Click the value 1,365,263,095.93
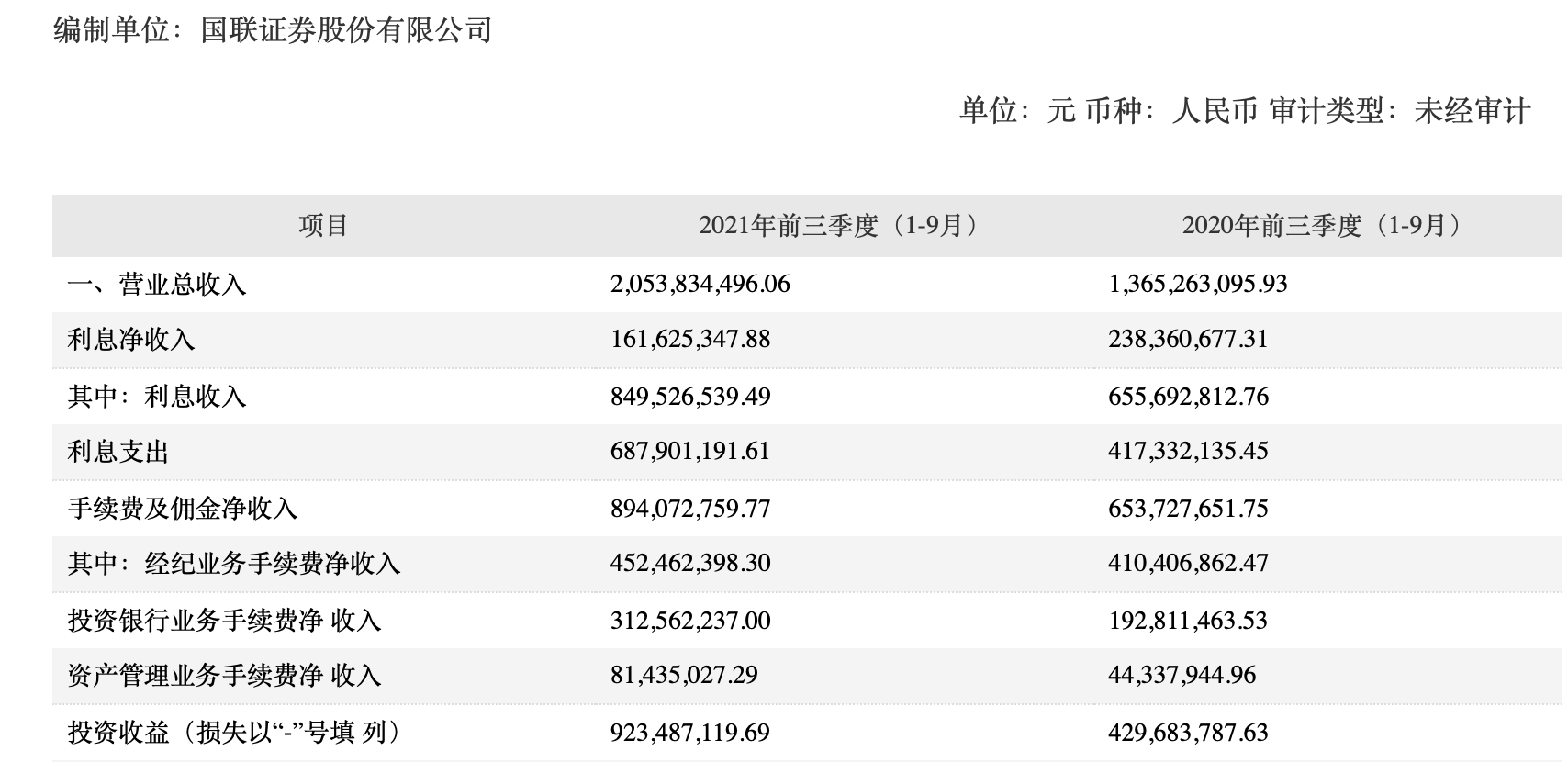This screenshot has width=1568, height=762. (1198, 285)
